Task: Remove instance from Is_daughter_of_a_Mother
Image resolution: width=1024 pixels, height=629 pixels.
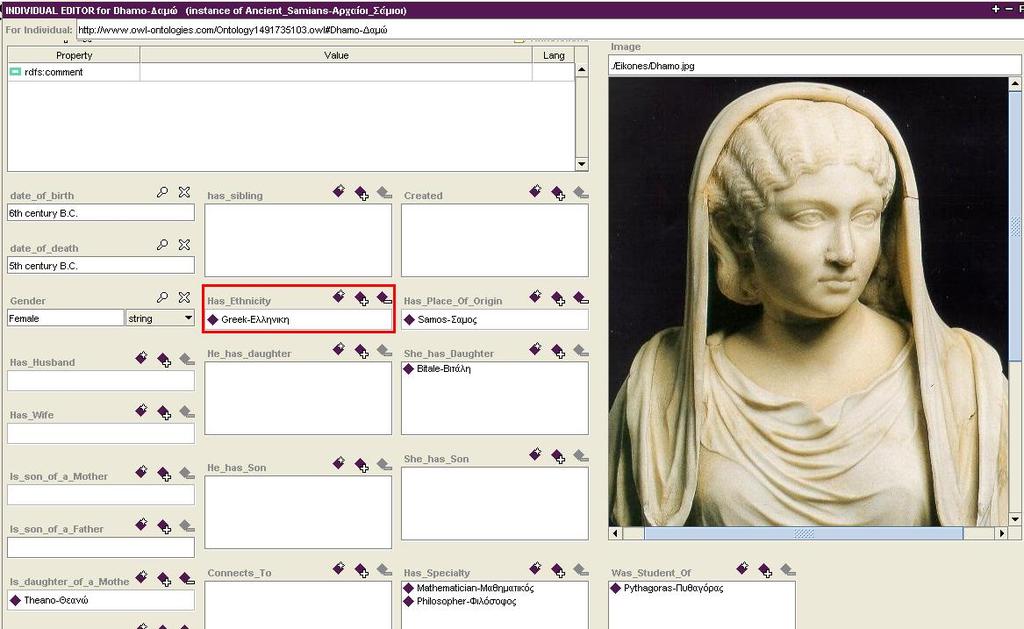Action: [x=187, y=579]
